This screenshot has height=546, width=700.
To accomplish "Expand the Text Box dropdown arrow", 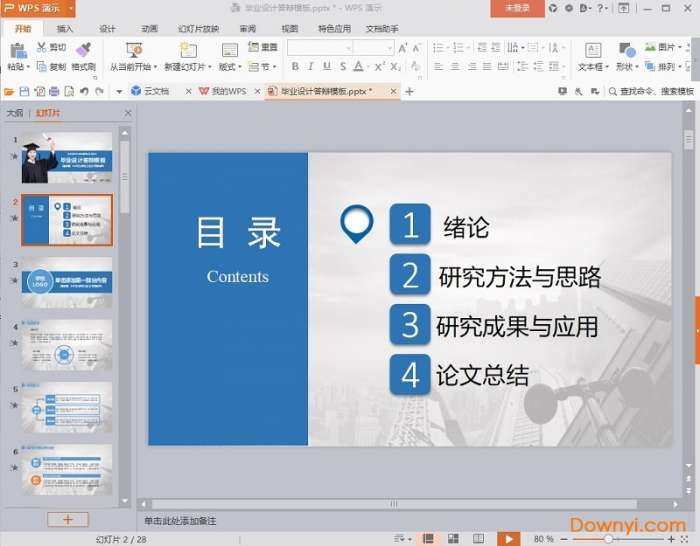I will [x=607, y=67].
